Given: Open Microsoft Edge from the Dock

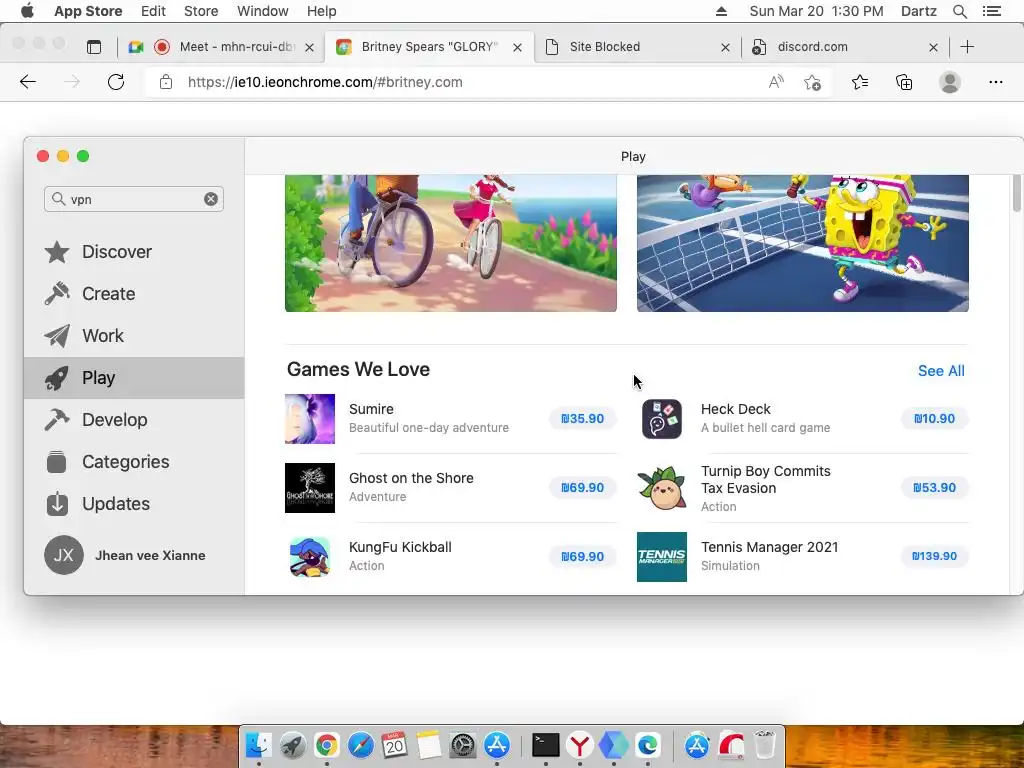Looking at the screenshot, I should point(647,745).
